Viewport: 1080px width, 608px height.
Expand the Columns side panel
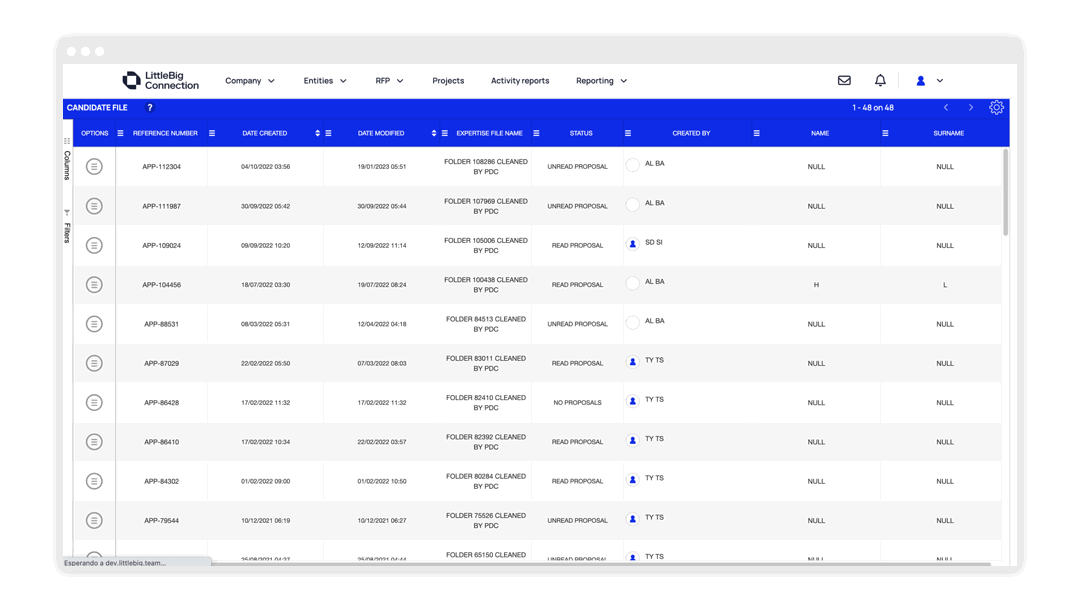67,160
